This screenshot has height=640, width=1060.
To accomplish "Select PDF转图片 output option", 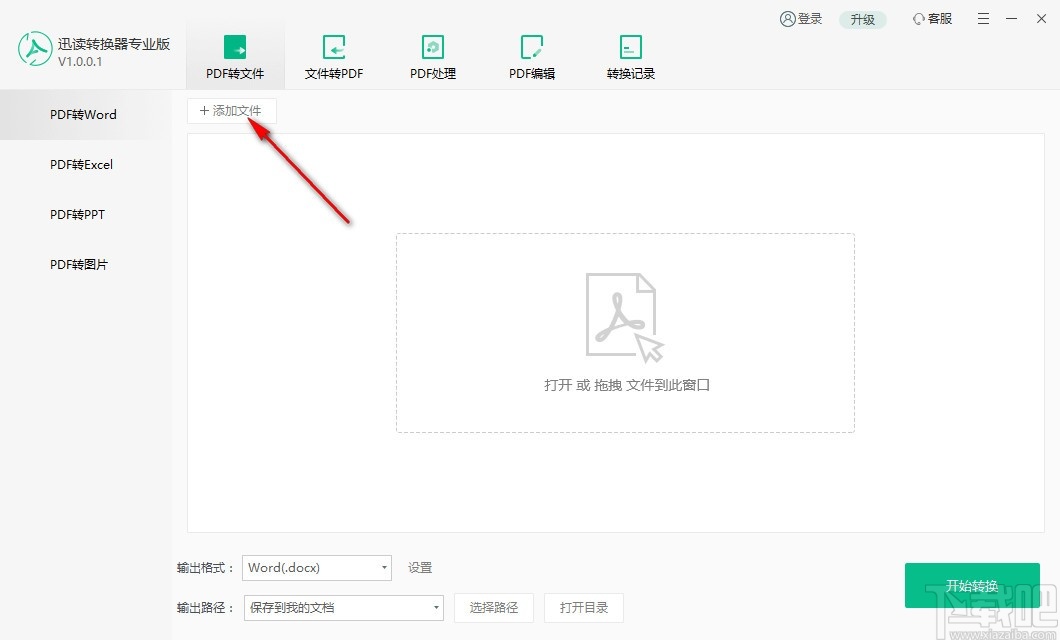I will tap(78, 264).
